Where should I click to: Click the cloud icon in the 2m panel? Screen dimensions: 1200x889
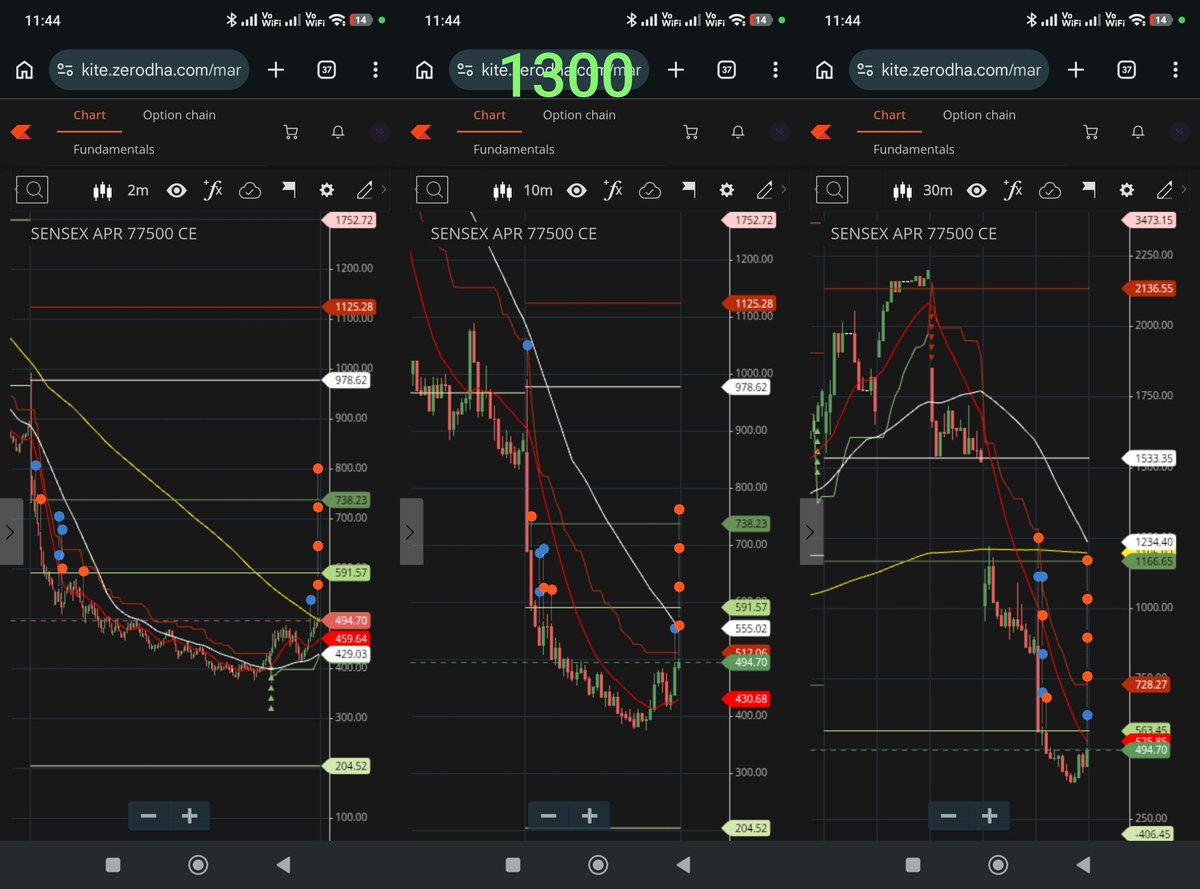(250, 190)
